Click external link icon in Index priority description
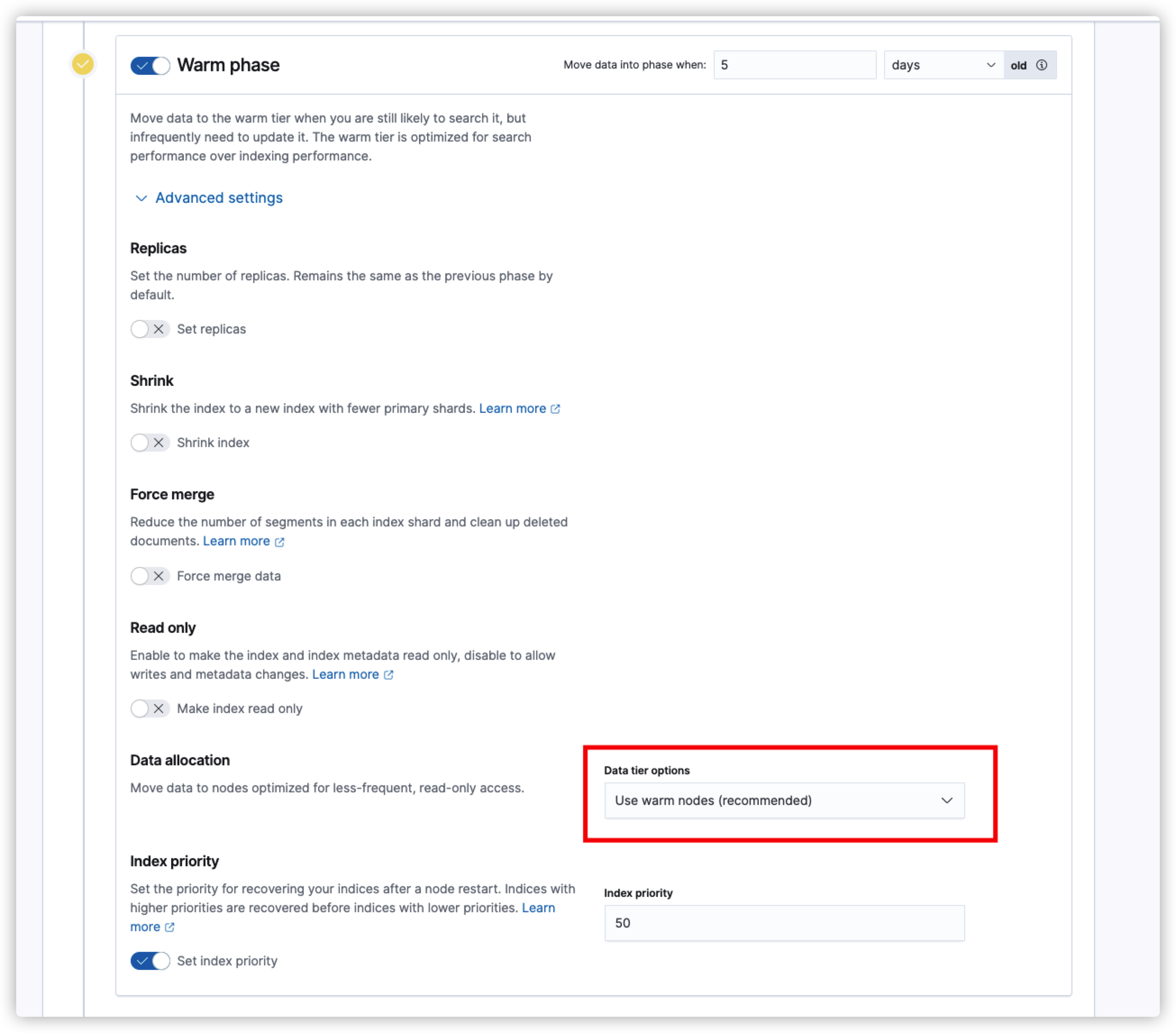 170,927
